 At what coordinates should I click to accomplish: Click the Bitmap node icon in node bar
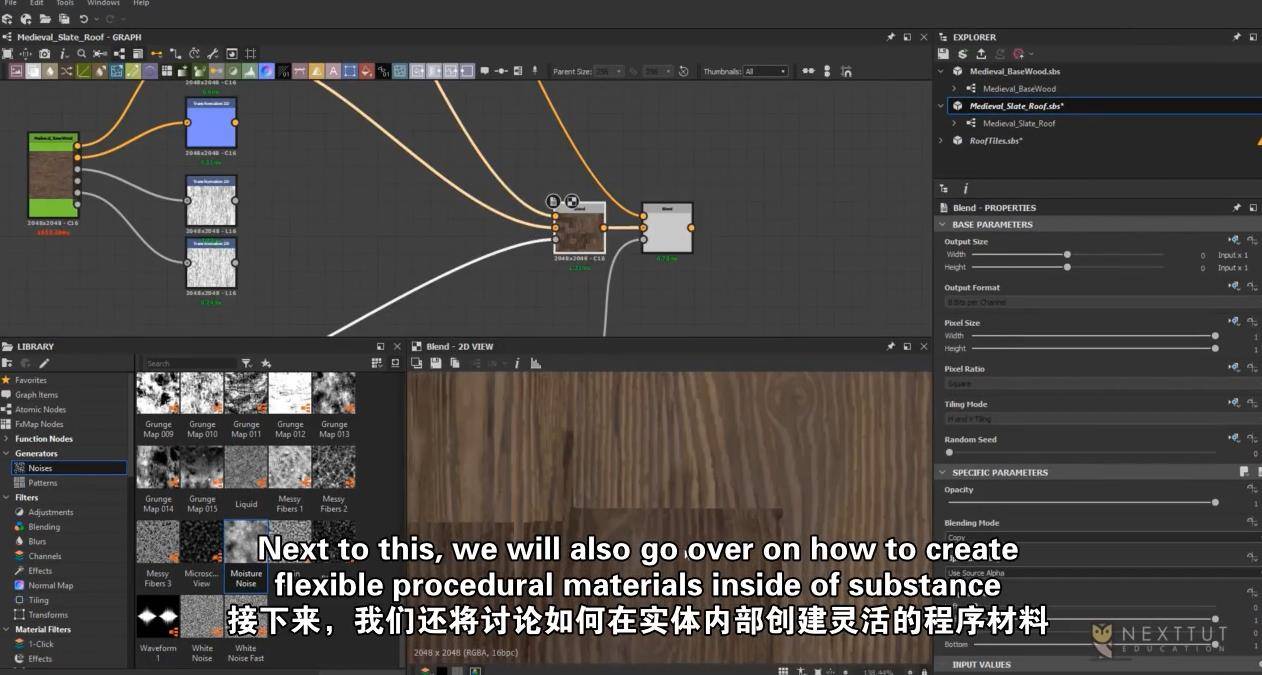click(x=16, y=71)
